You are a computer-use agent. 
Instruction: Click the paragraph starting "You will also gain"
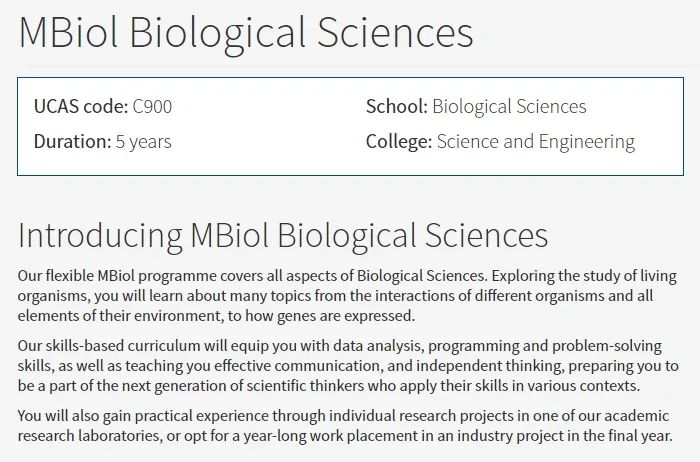point(345,426)
